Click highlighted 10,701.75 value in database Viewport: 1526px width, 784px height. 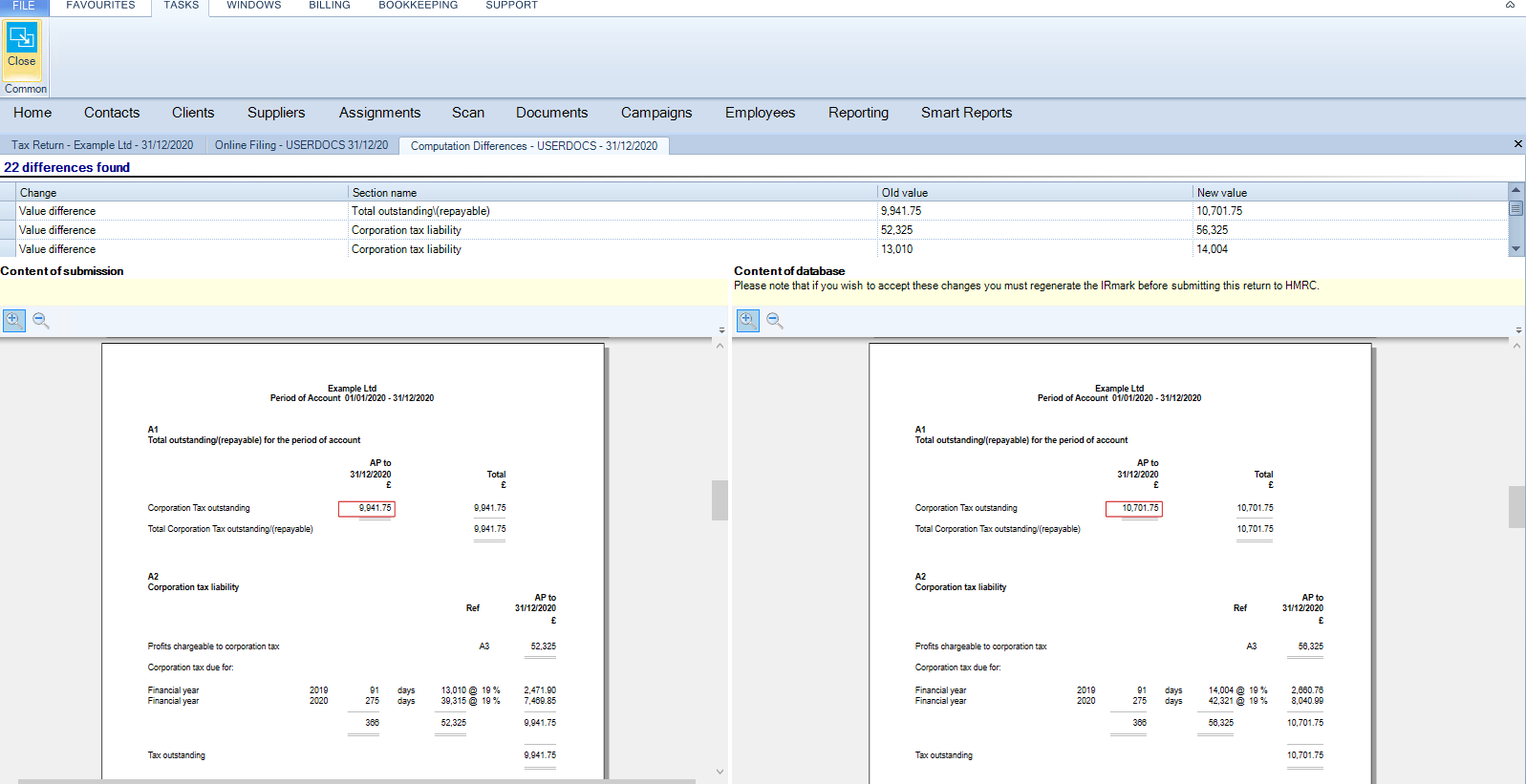pos(1134,508)
